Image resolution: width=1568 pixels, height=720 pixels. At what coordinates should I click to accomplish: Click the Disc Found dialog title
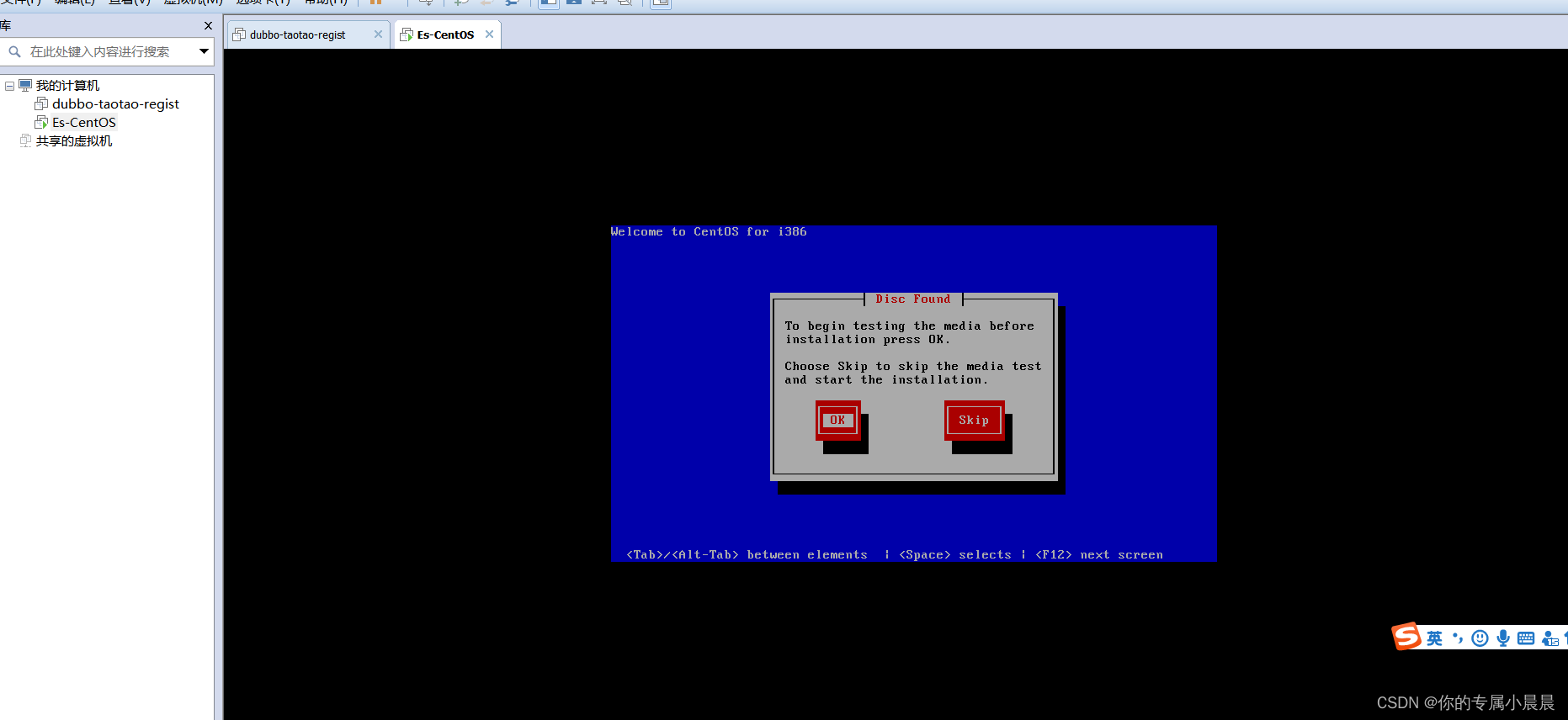tap(913, 299)
